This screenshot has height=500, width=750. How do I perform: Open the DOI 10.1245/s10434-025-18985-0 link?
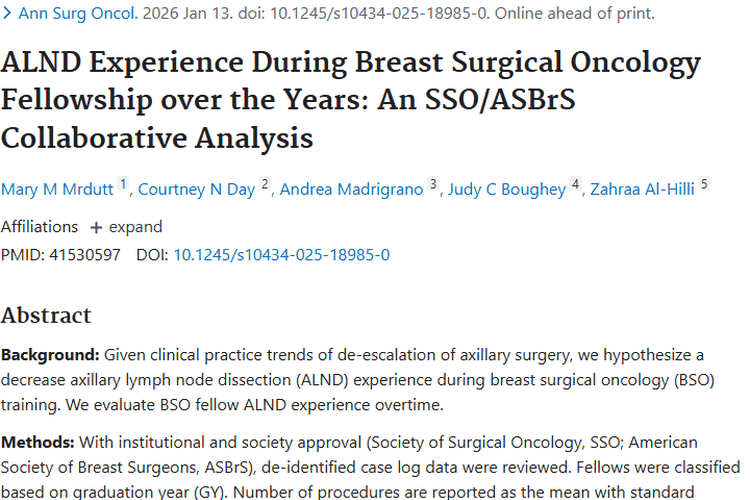pyautogui.click(x=281, y=255)
